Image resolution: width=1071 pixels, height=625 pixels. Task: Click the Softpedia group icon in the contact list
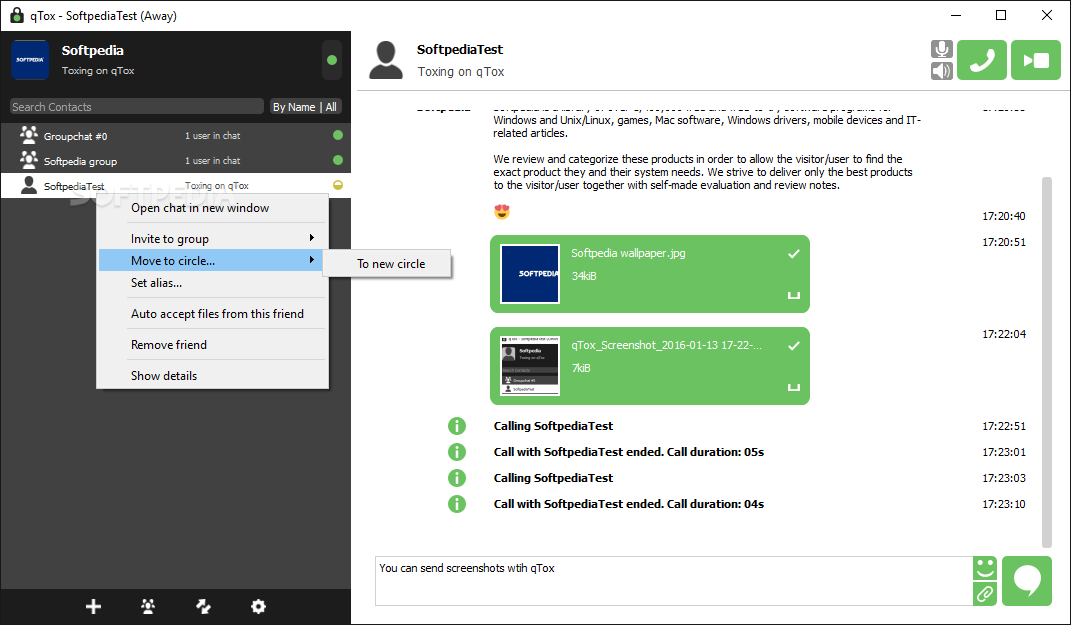(29, 161)
